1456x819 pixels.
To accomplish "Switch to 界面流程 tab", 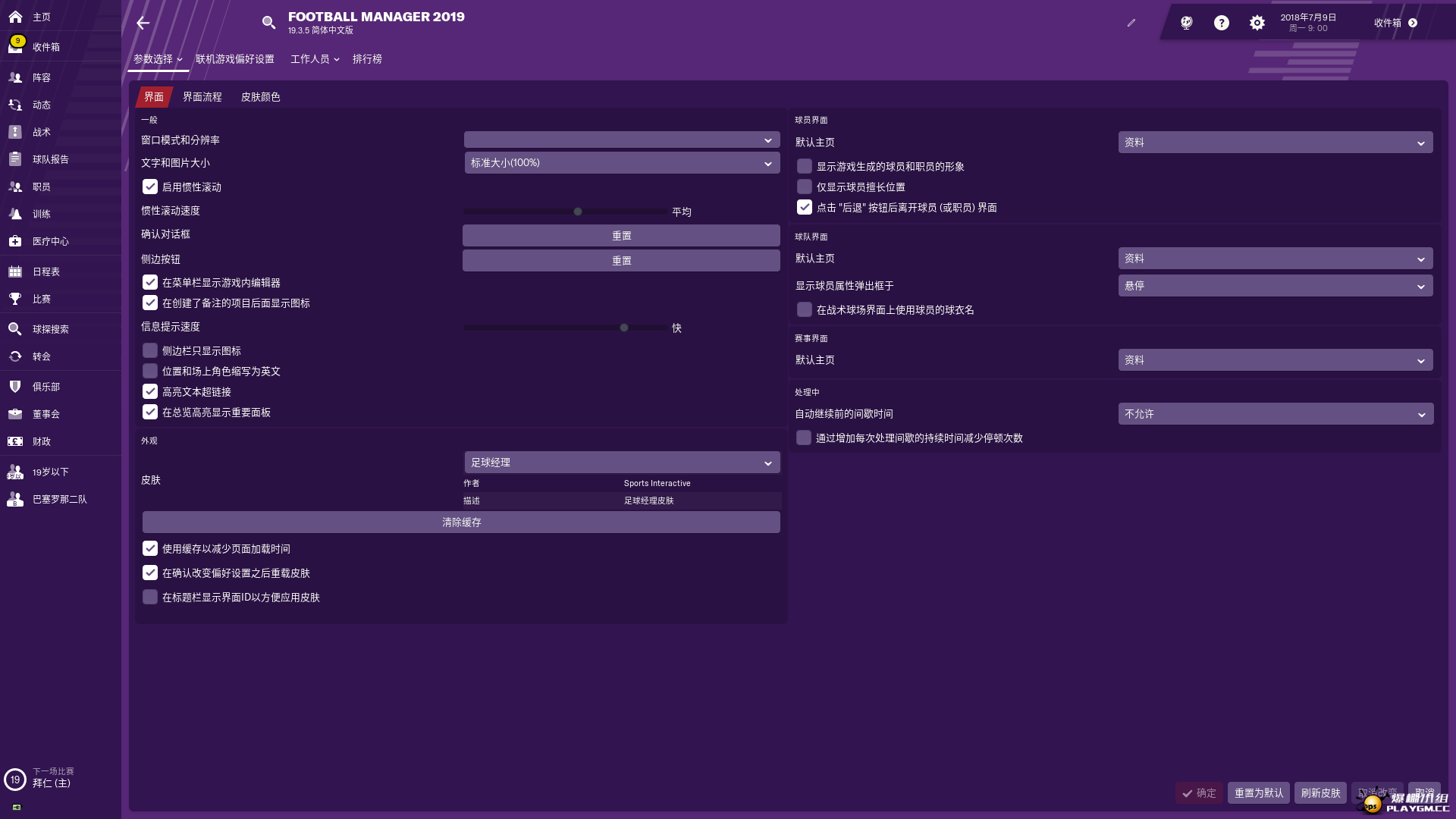I will click(202, 97).
